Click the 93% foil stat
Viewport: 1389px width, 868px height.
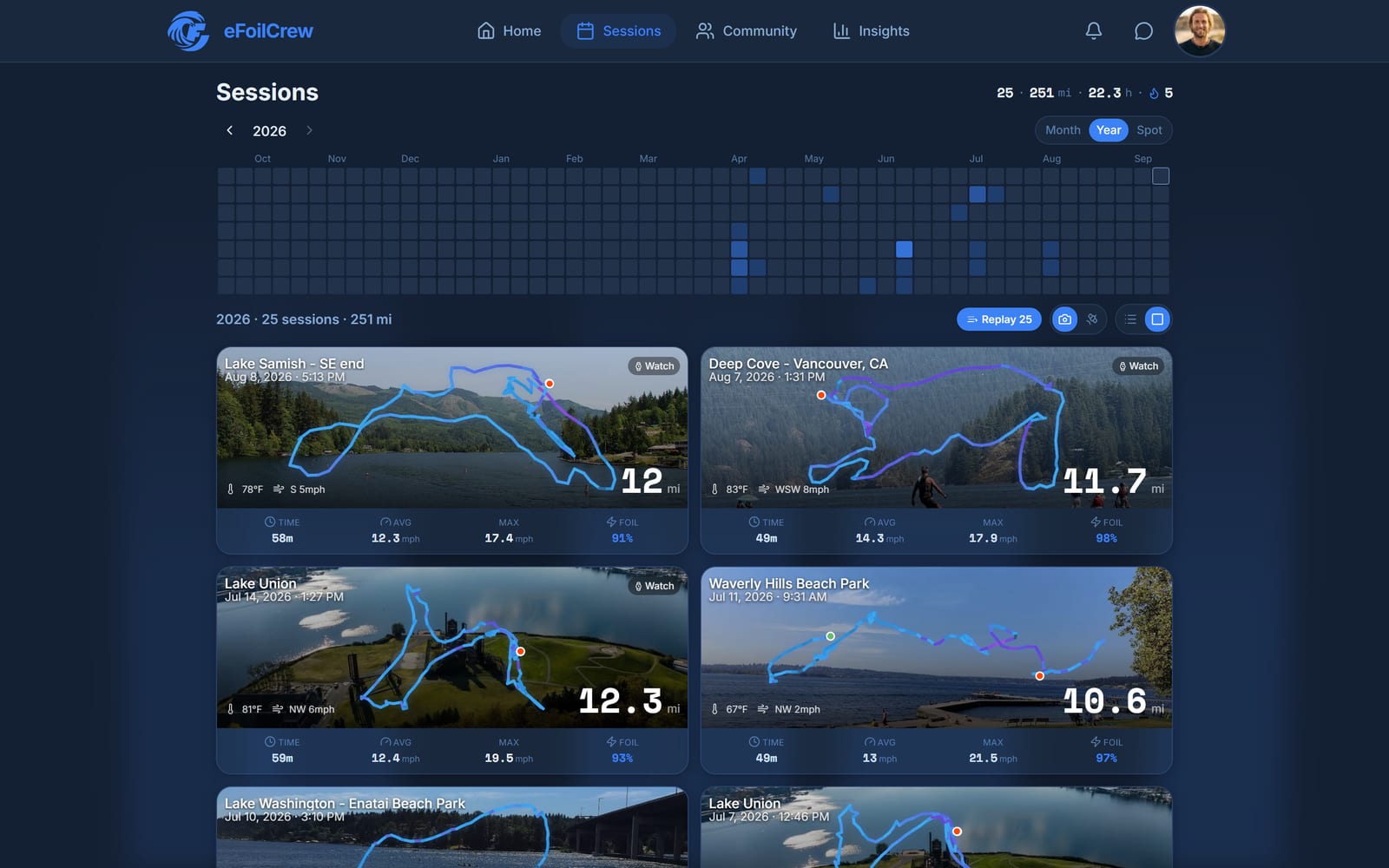pyautogui.click(x=622, y=759)
